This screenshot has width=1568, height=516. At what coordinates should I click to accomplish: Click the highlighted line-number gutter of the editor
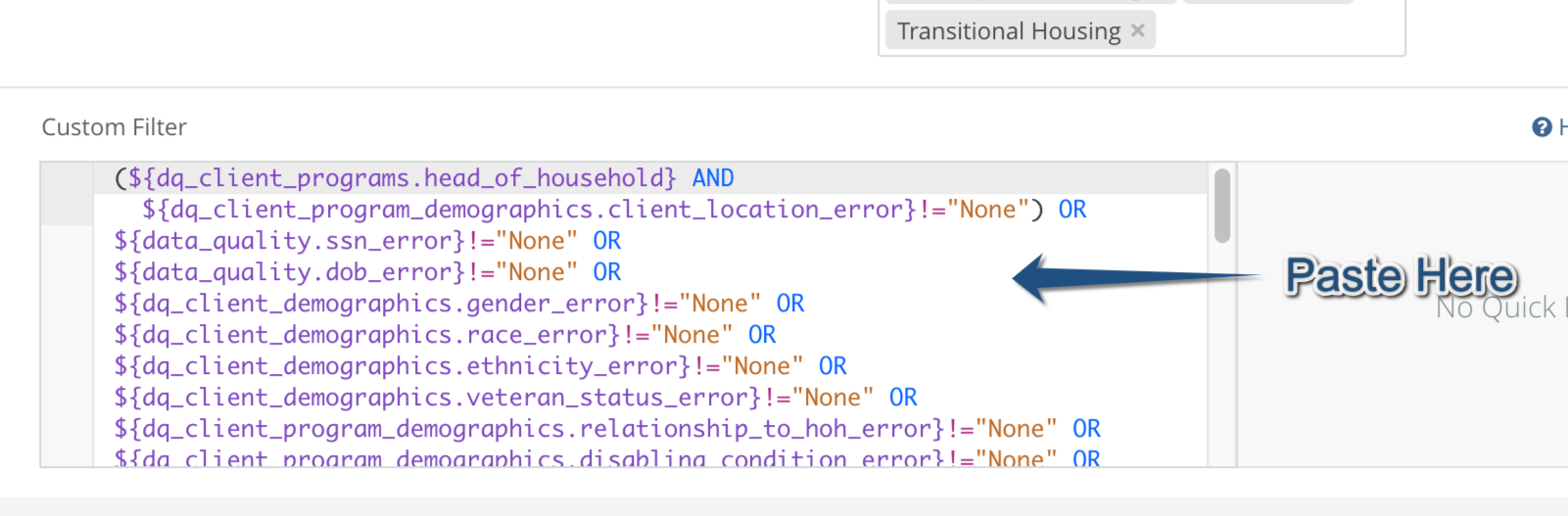[x=68, y=194]
